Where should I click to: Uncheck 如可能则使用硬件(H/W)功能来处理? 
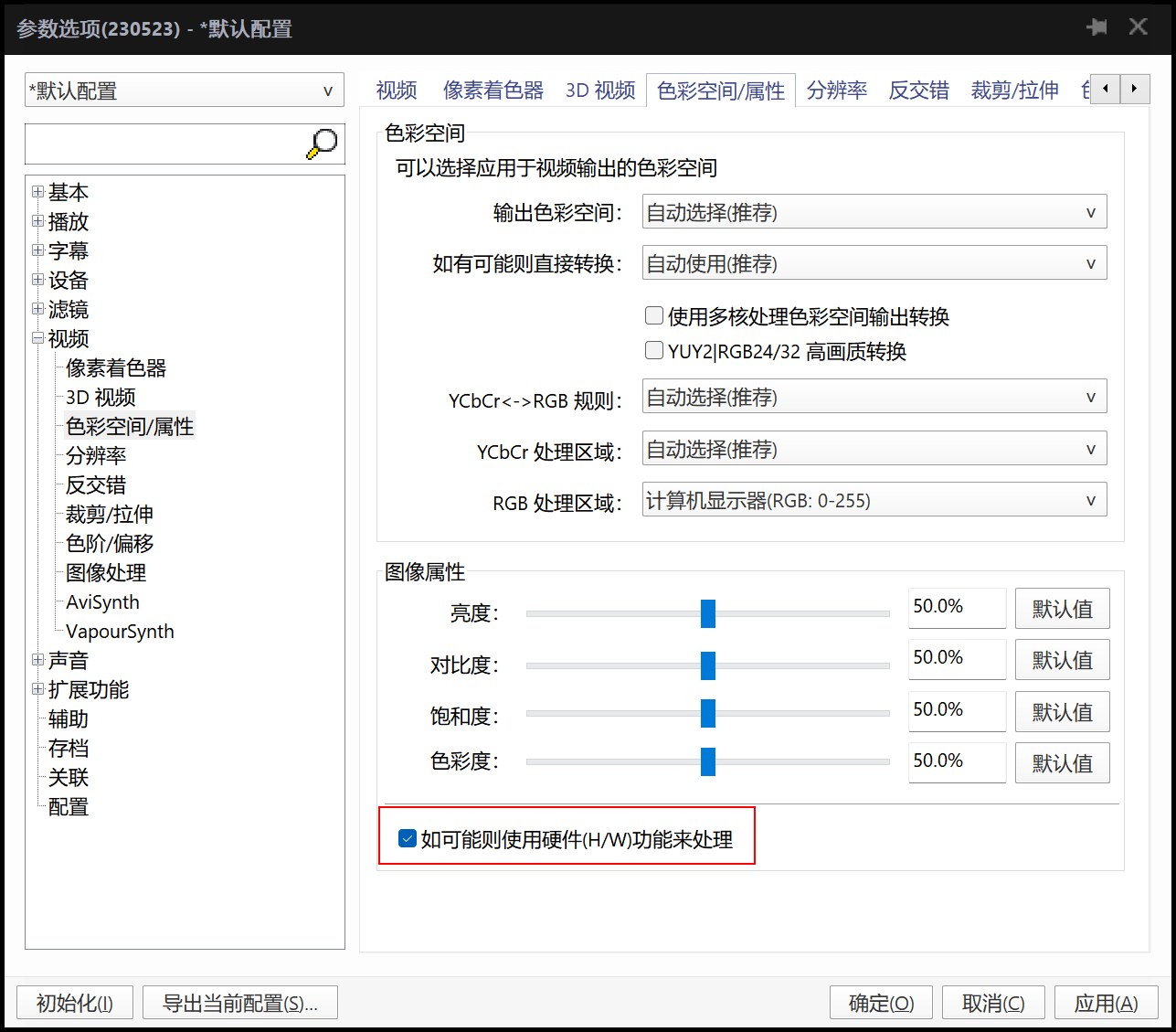408,839
